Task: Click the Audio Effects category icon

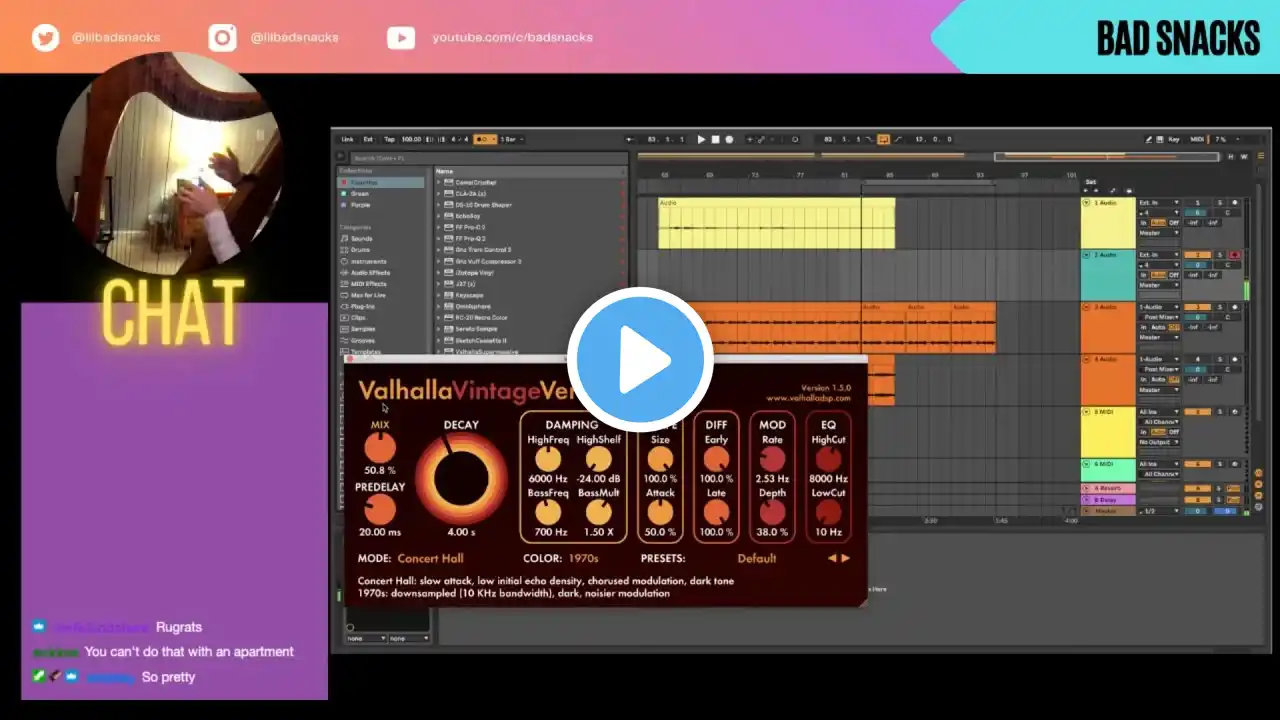Action: coord(344,272)
